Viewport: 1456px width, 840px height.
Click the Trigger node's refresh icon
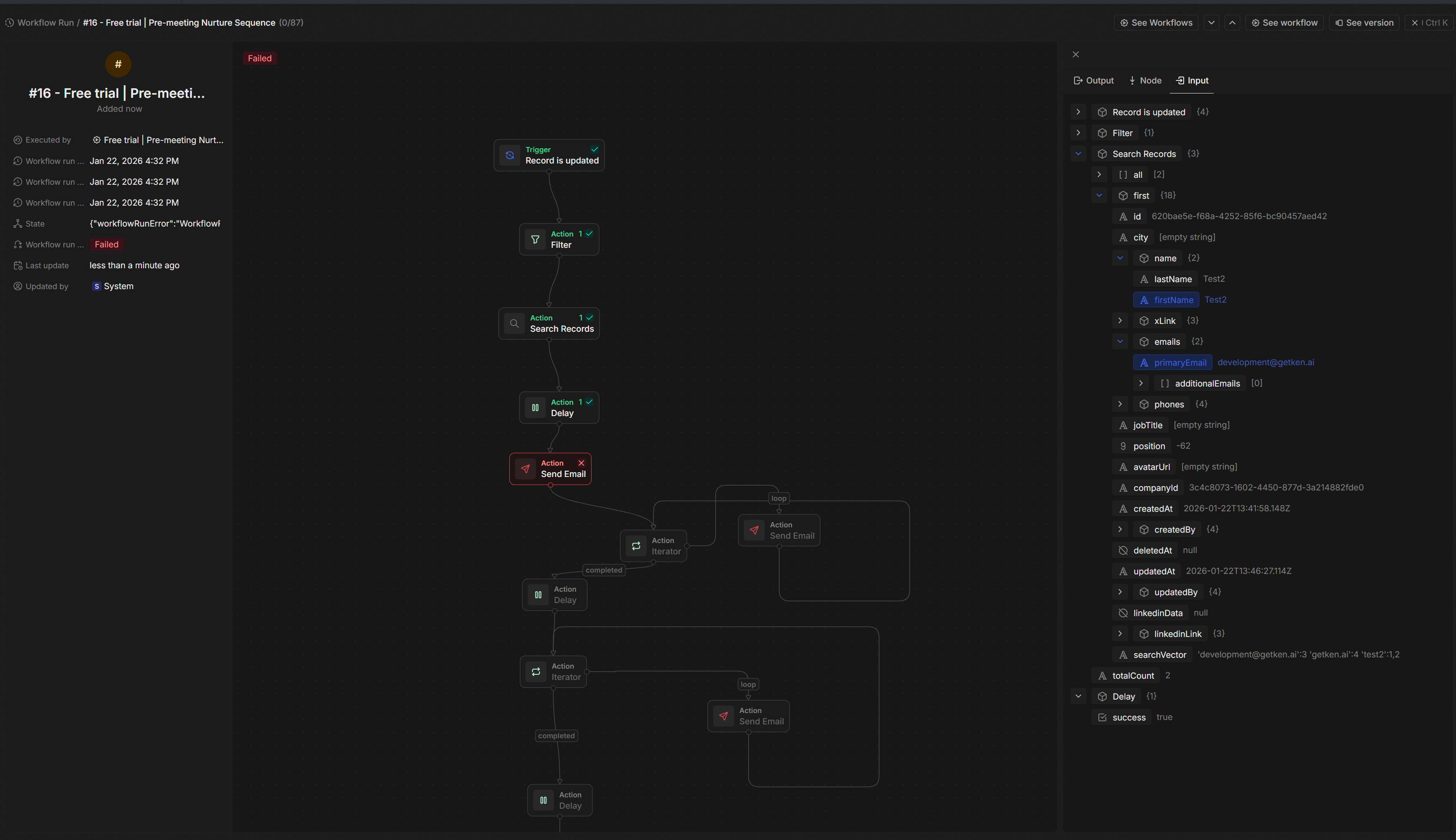pos(509,155)
